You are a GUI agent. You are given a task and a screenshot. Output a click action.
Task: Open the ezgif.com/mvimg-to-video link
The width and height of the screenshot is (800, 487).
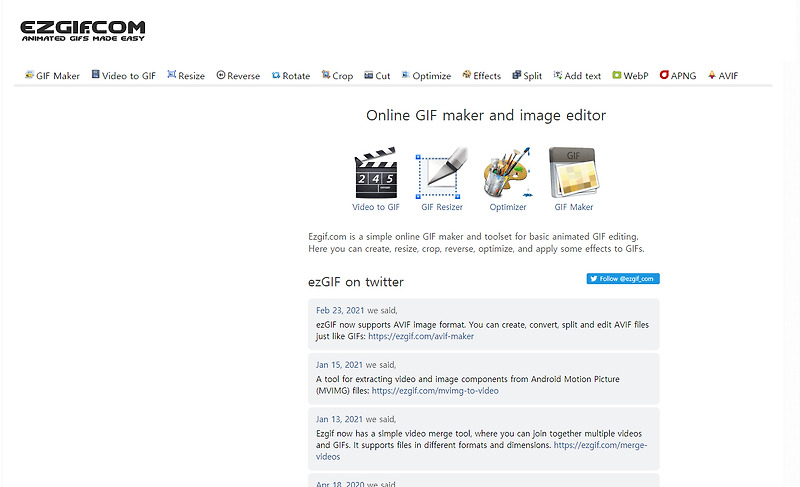pyautogui.click(x=435, y=391)
